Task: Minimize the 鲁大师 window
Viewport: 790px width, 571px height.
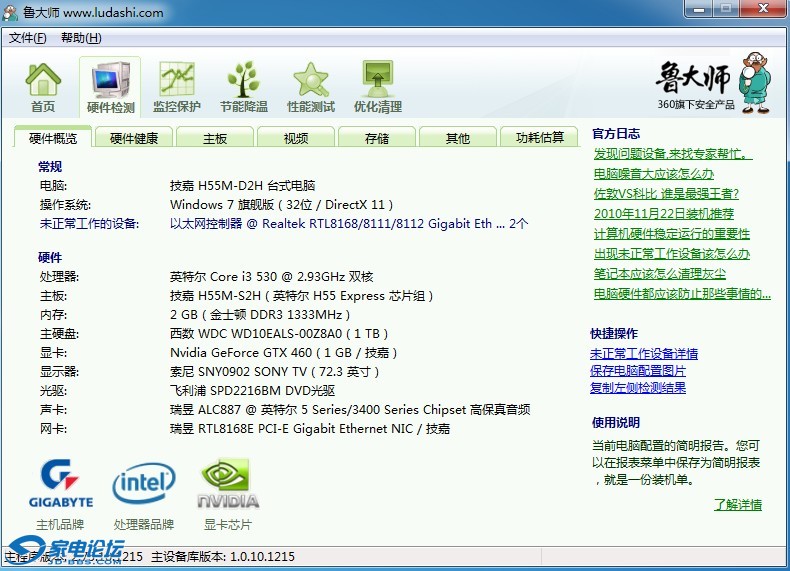Action: point(698,9)
